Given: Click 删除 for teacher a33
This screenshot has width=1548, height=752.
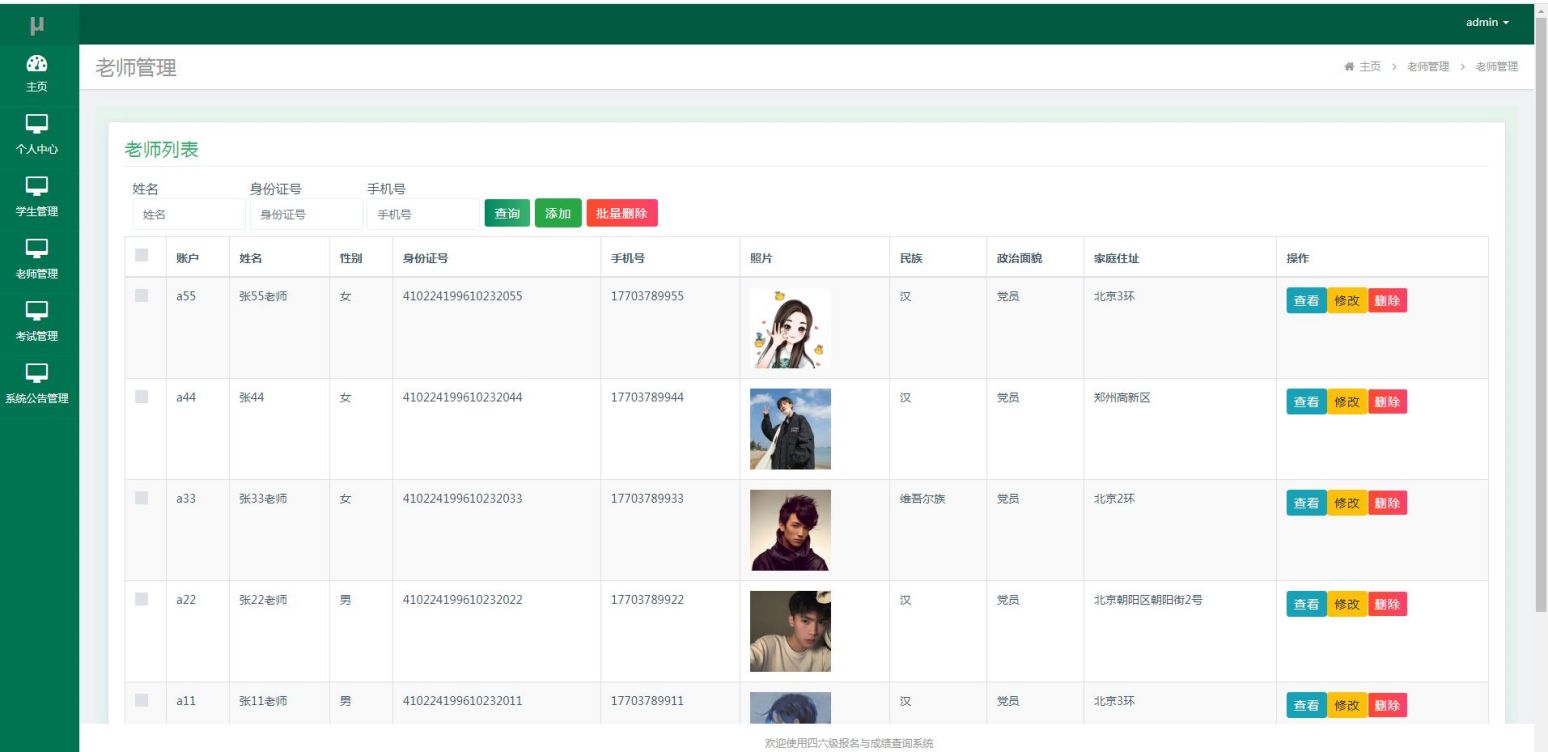Looking at the screenshot, I should tap(1387, 503).
